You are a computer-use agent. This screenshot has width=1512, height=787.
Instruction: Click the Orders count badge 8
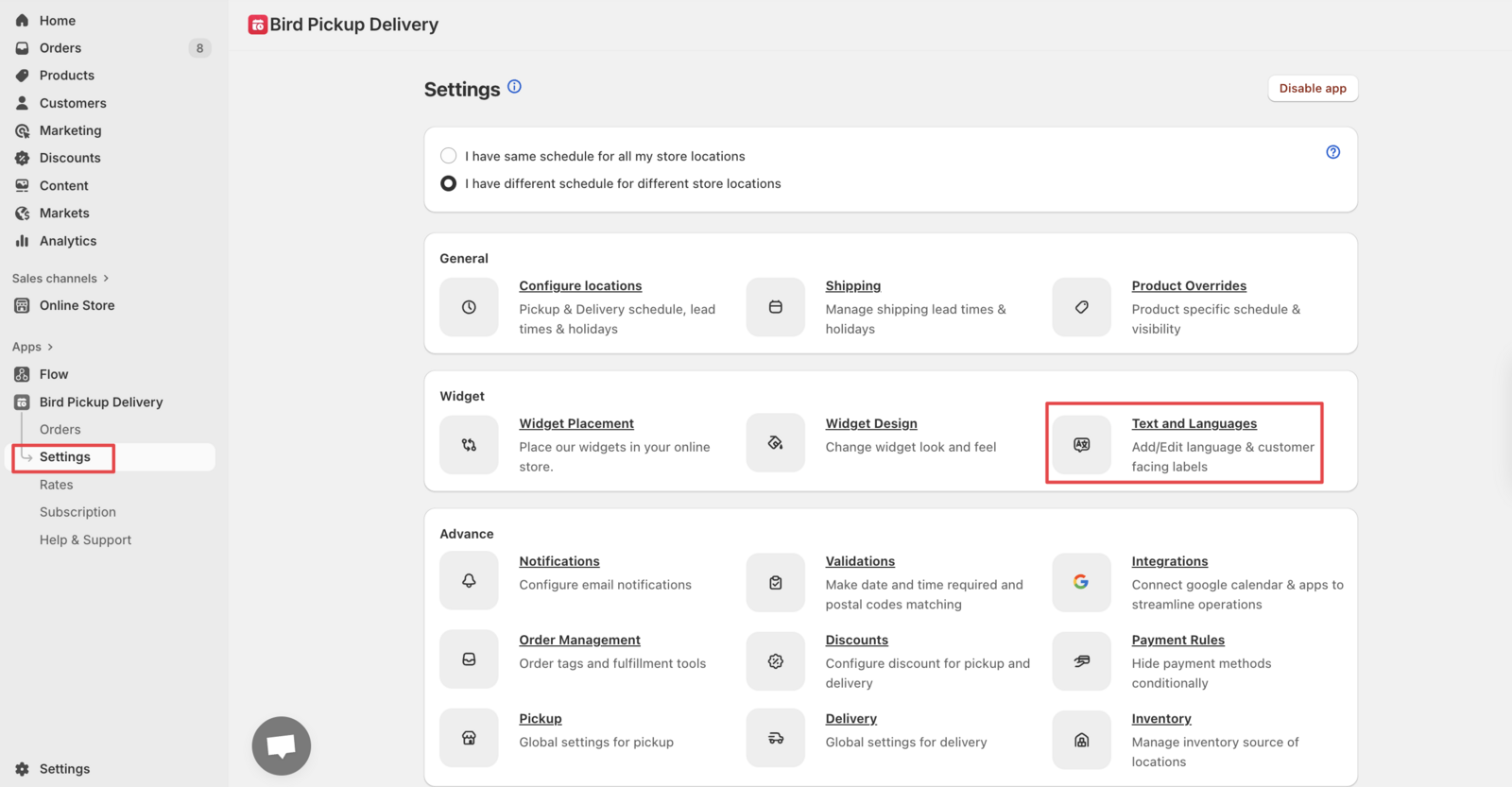point(199,48)
